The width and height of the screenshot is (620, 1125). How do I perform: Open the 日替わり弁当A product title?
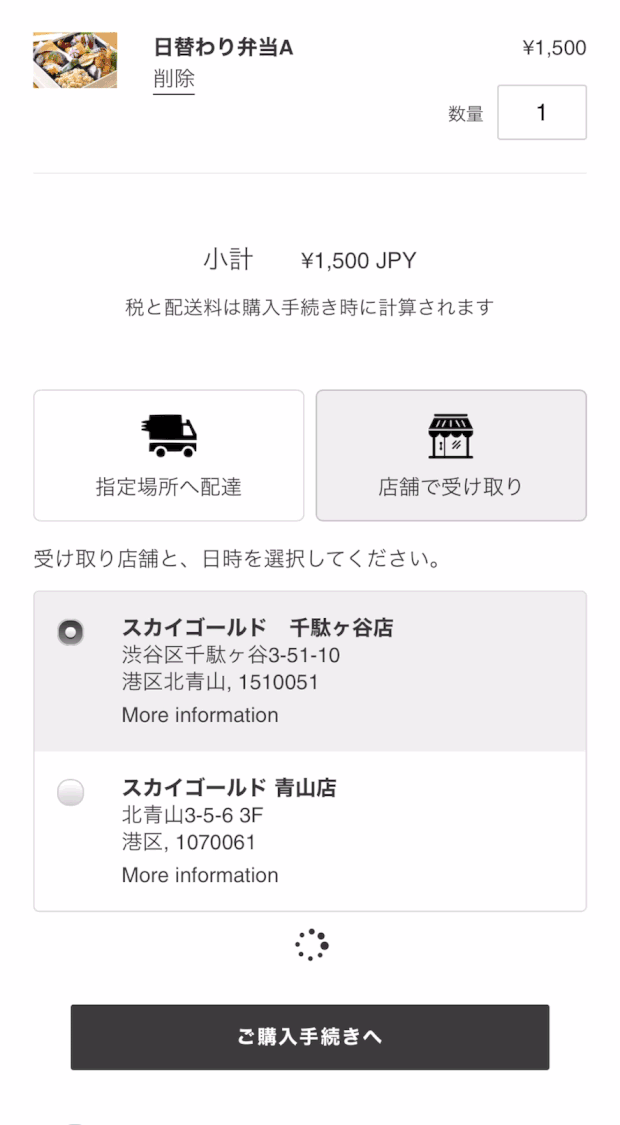[x=223, y=48]
